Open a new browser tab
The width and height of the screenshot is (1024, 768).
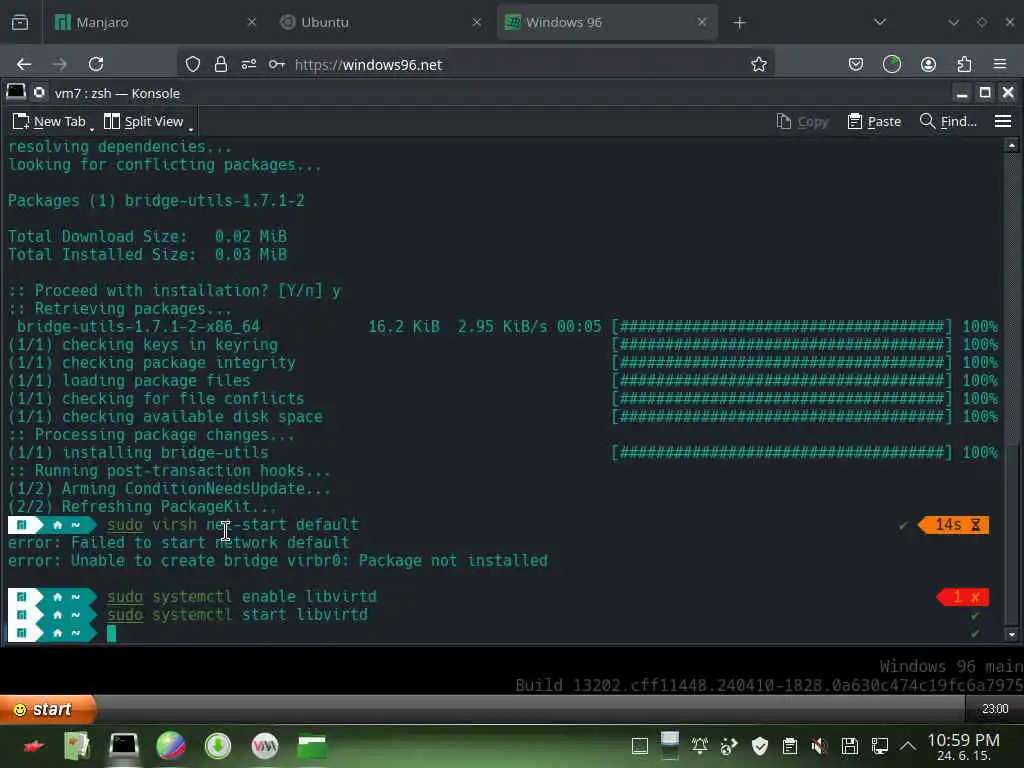point(739,23)
